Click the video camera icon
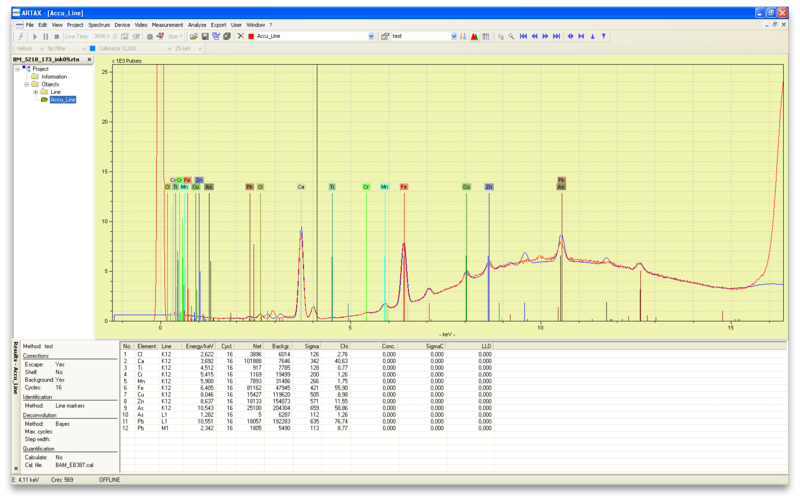The width and height of the screenshot is (800, 501). [x=160, y=36]
